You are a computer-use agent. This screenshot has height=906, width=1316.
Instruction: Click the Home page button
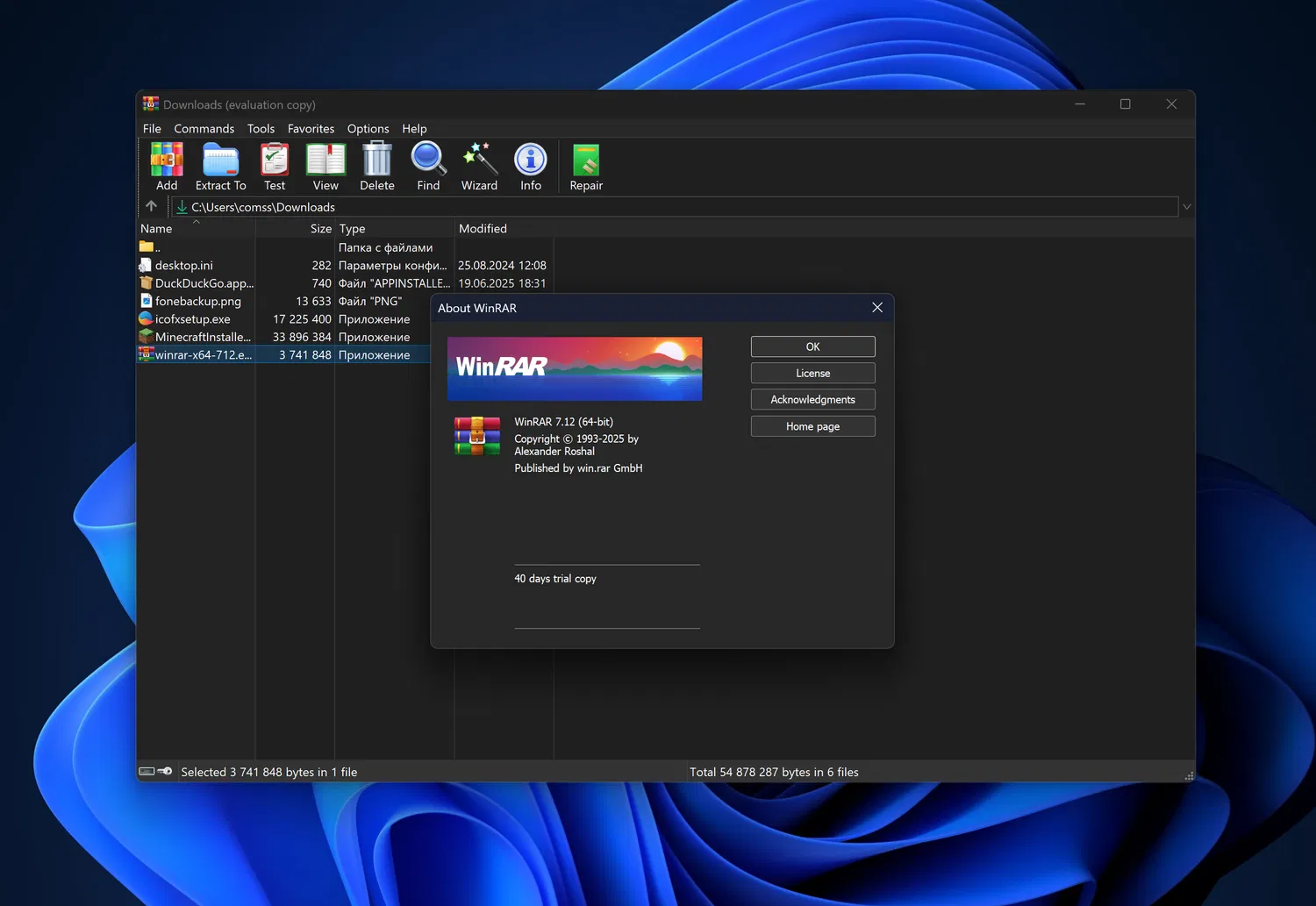pos(812,426)
